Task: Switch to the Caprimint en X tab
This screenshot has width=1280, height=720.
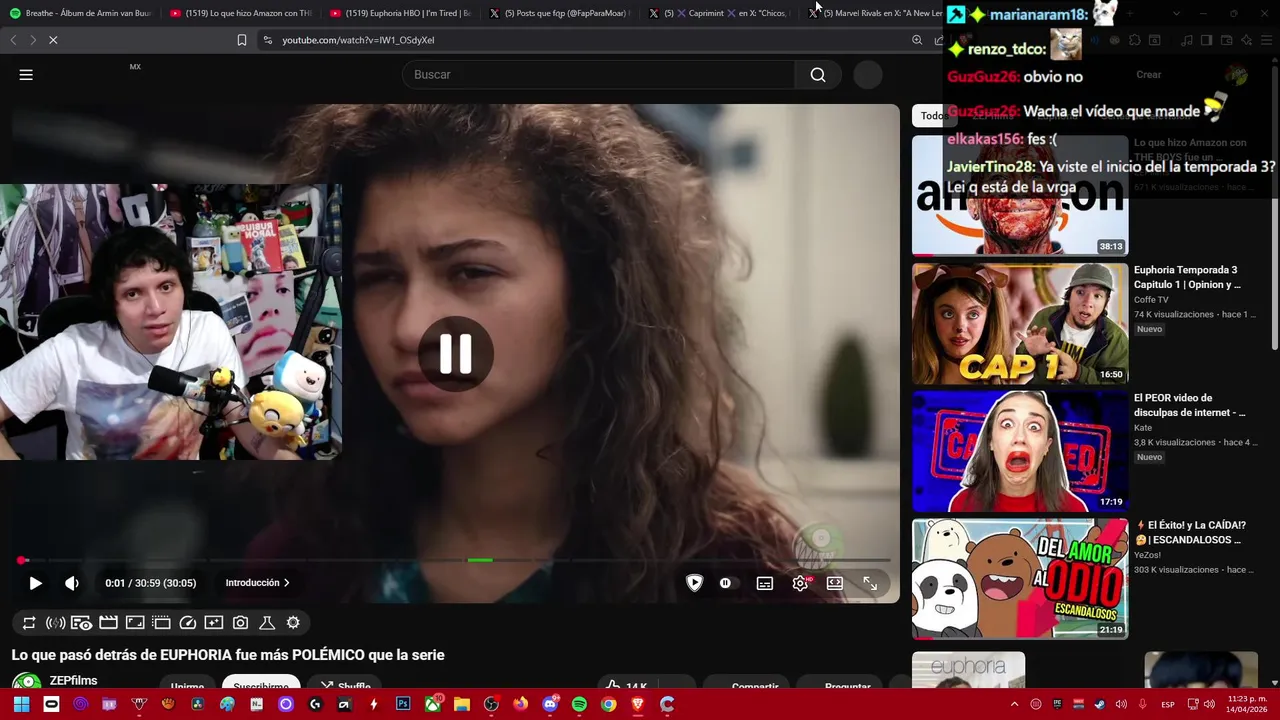Action: click(720, 13)
